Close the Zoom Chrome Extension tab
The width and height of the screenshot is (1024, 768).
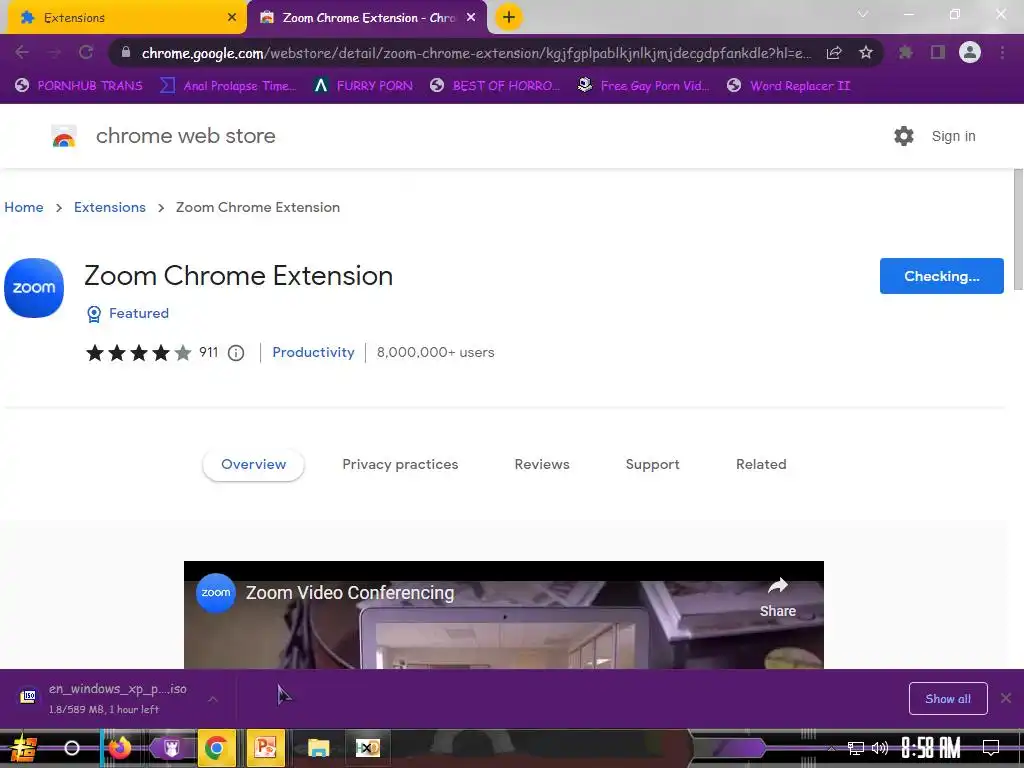(x=471, y=18)
